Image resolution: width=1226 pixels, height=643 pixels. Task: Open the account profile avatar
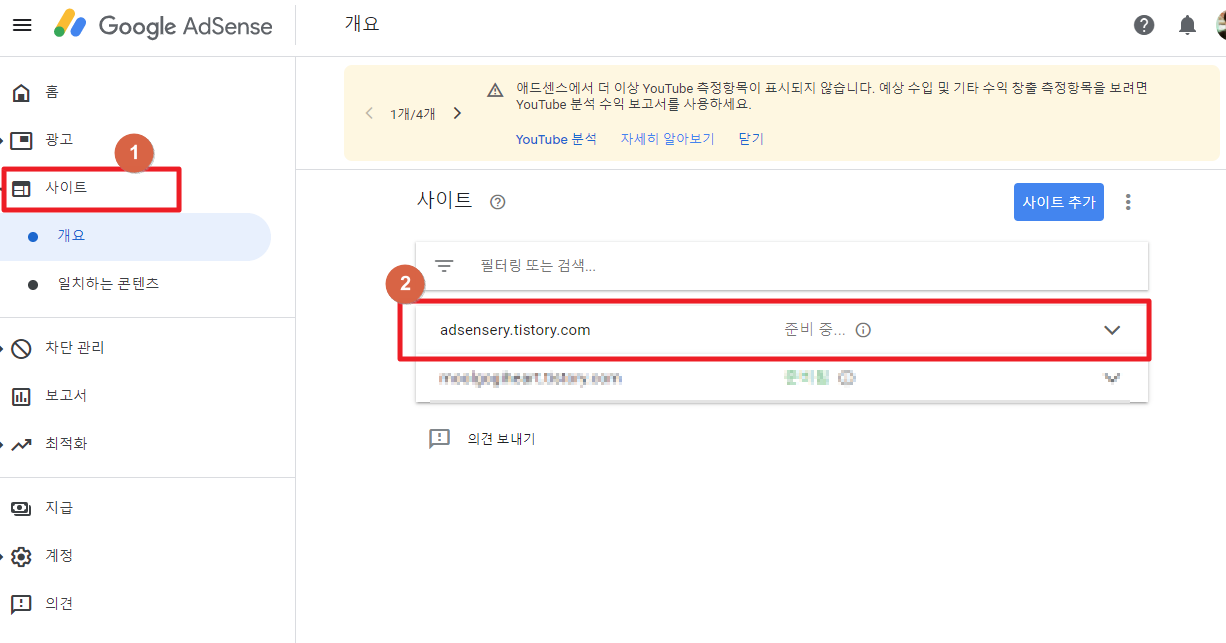(1221, 25)
